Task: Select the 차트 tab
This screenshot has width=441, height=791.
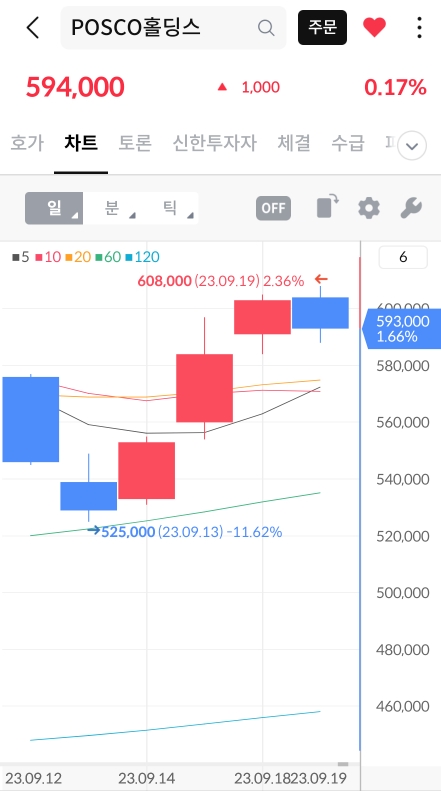Action: pos(81,143)
